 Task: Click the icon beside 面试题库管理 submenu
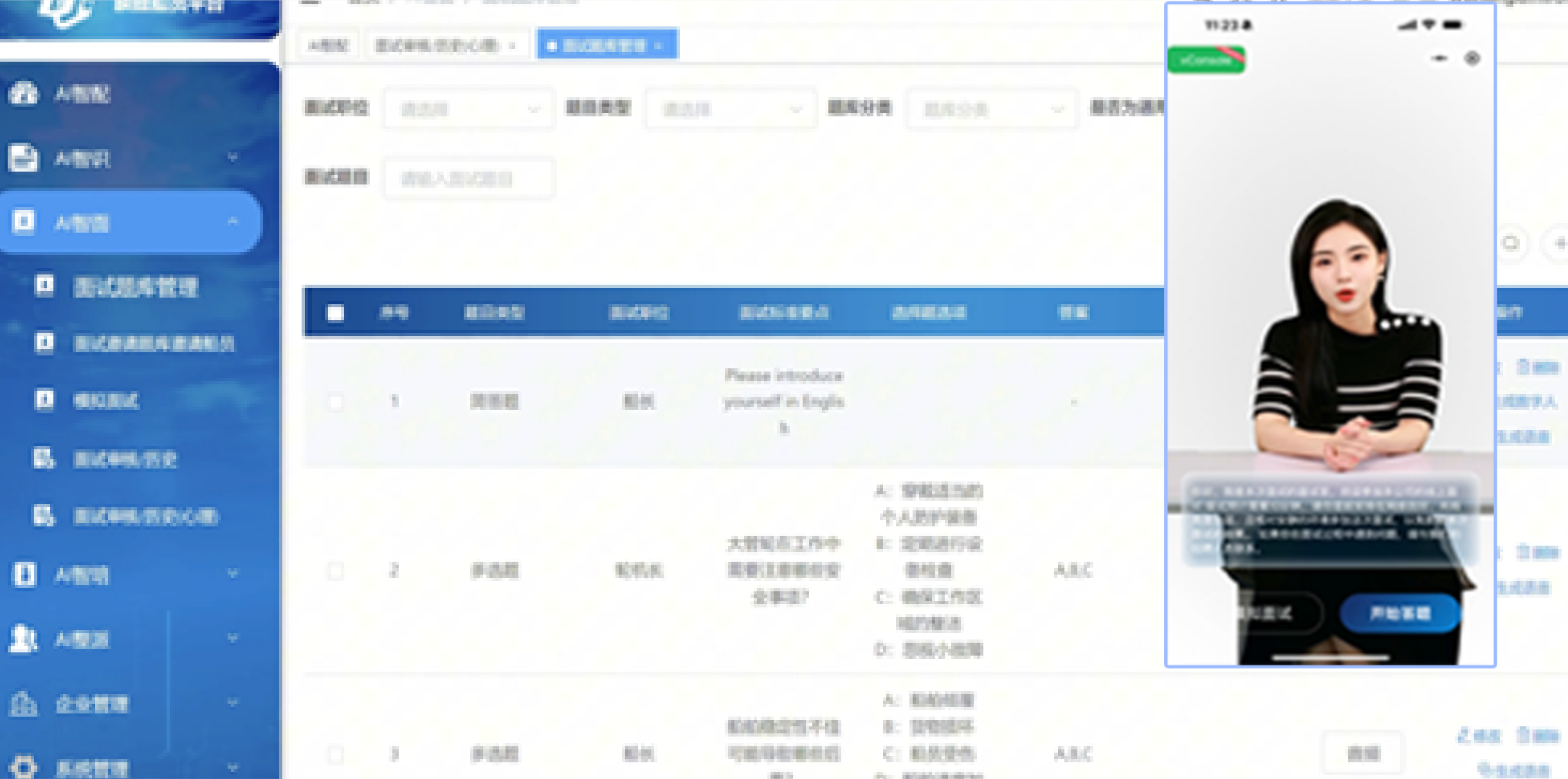44,285
